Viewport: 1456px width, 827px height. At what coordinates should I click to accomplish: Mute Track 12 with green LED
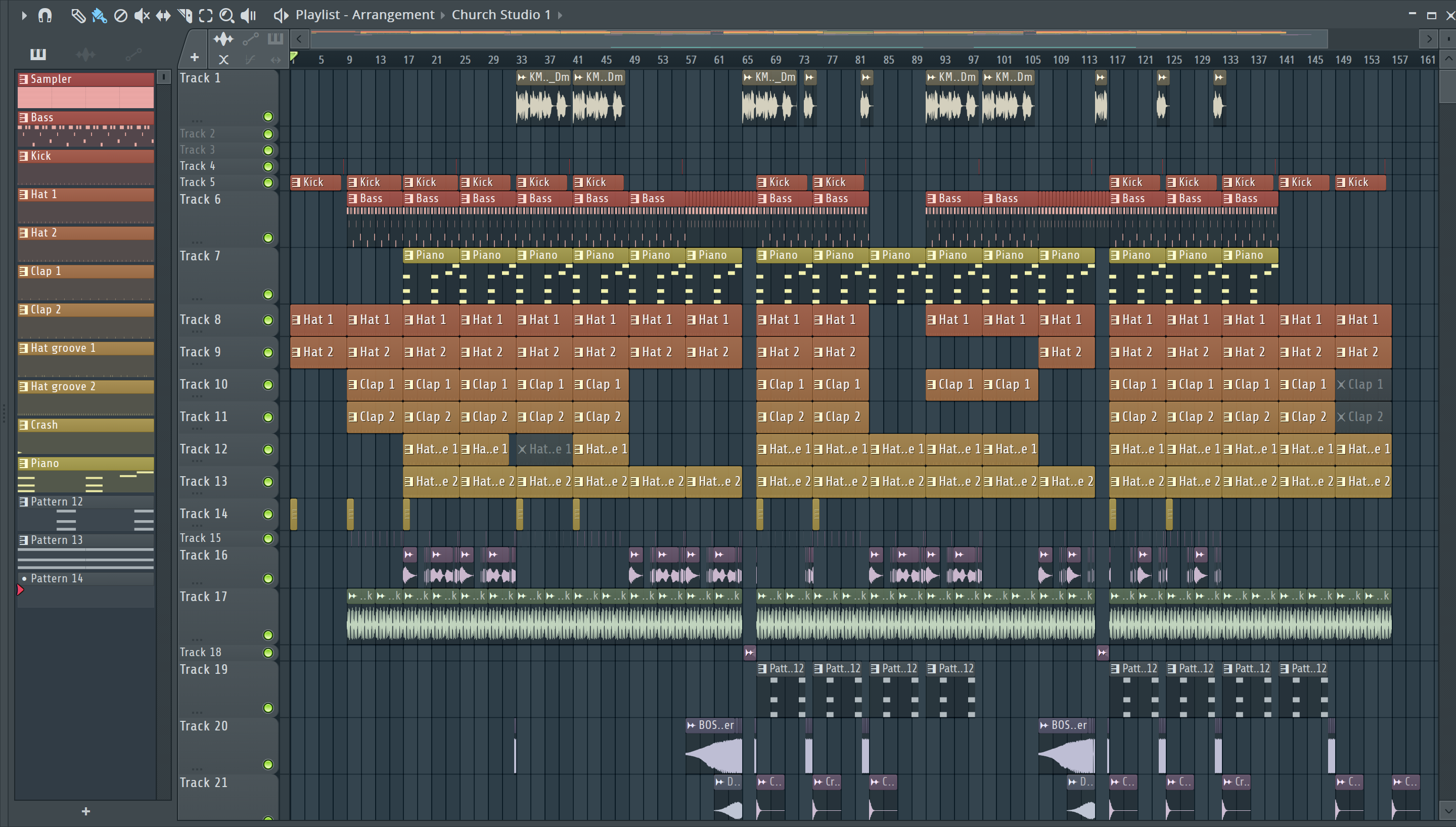click(268, 450)
